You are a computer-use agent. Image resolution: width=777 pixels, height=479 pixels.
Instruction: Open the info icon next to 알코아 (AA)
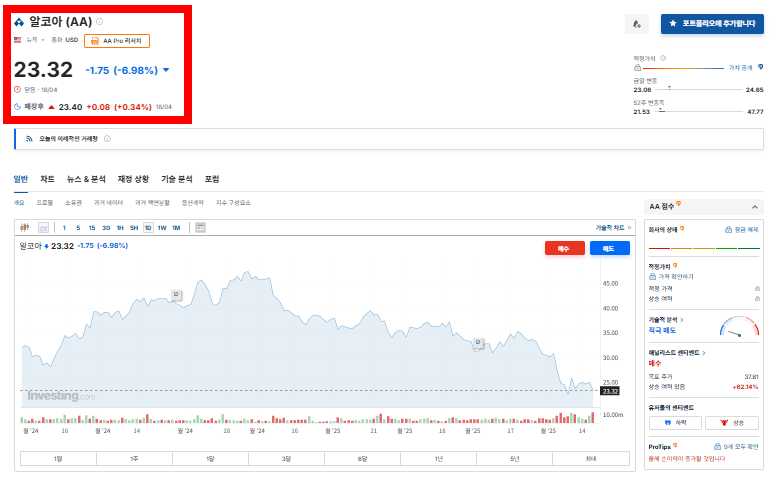coord(100,21)
